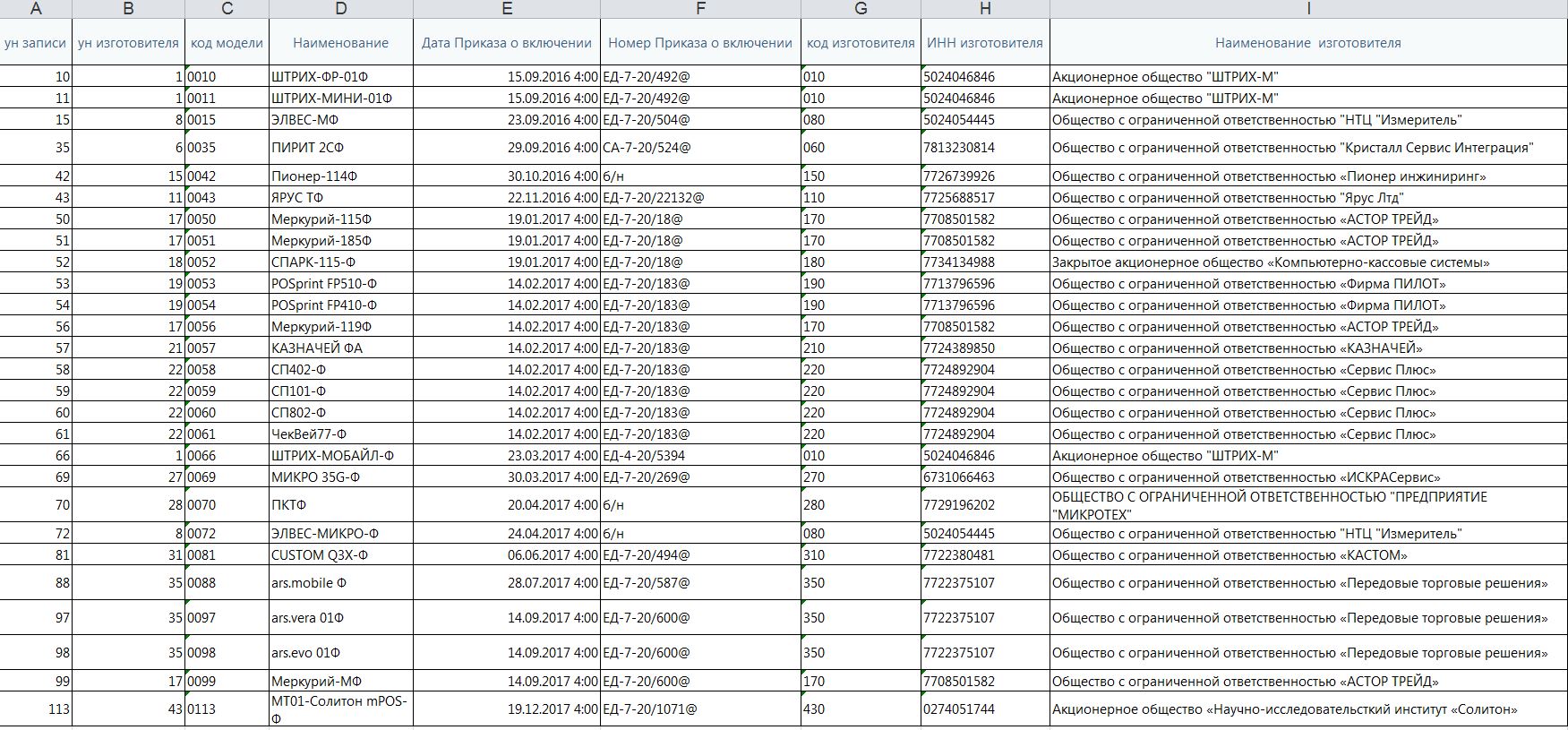The height and width of the screenshot is (730, 1568).
Task: Select the cell 'СП402-Ф'
Action: click(341, 369)
